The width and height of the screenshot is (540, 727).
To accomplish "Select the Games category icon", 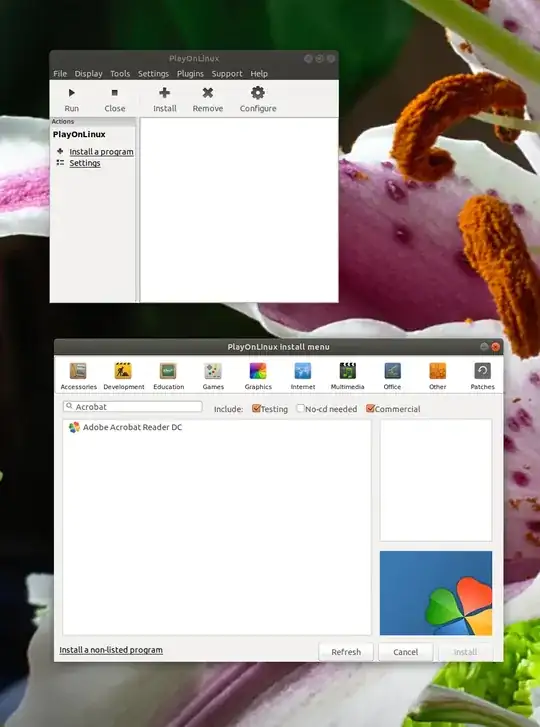I will point(213,371).
